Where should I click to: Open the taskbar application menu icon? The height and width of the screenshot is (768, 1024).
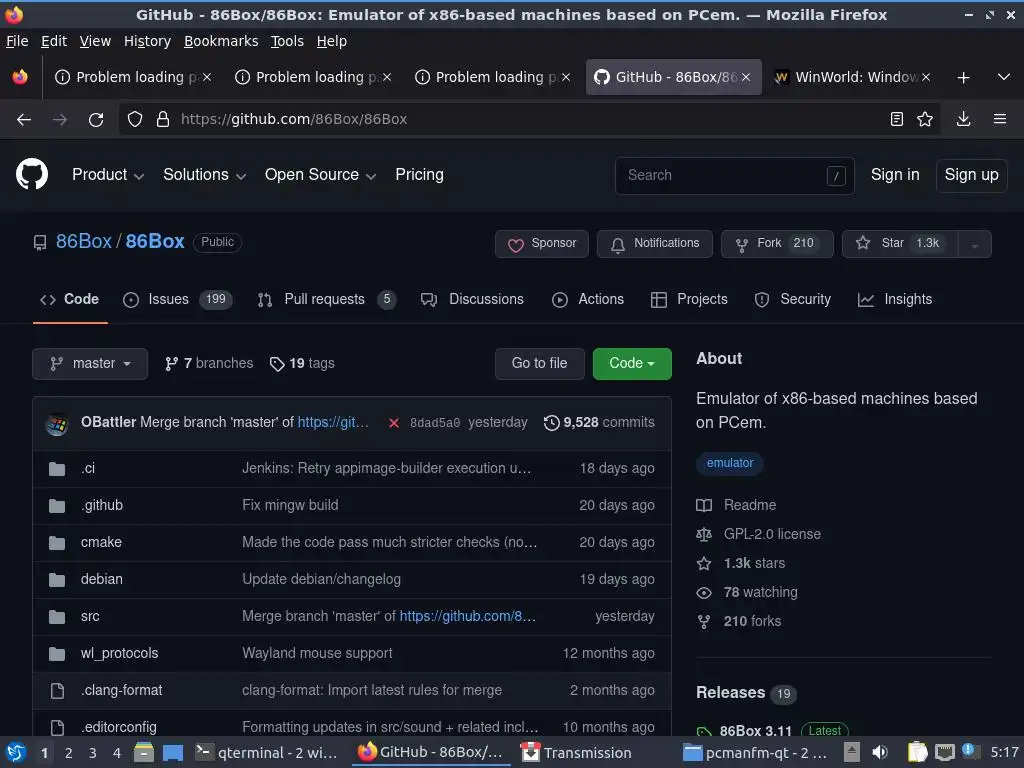pos(16,752)
